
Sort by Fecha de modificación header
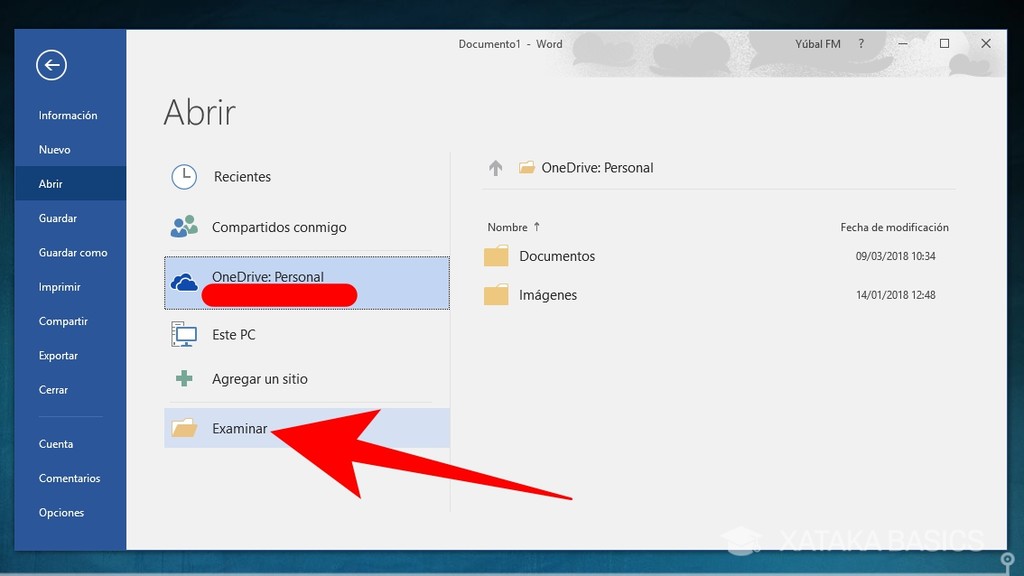[x=894, y=227]
